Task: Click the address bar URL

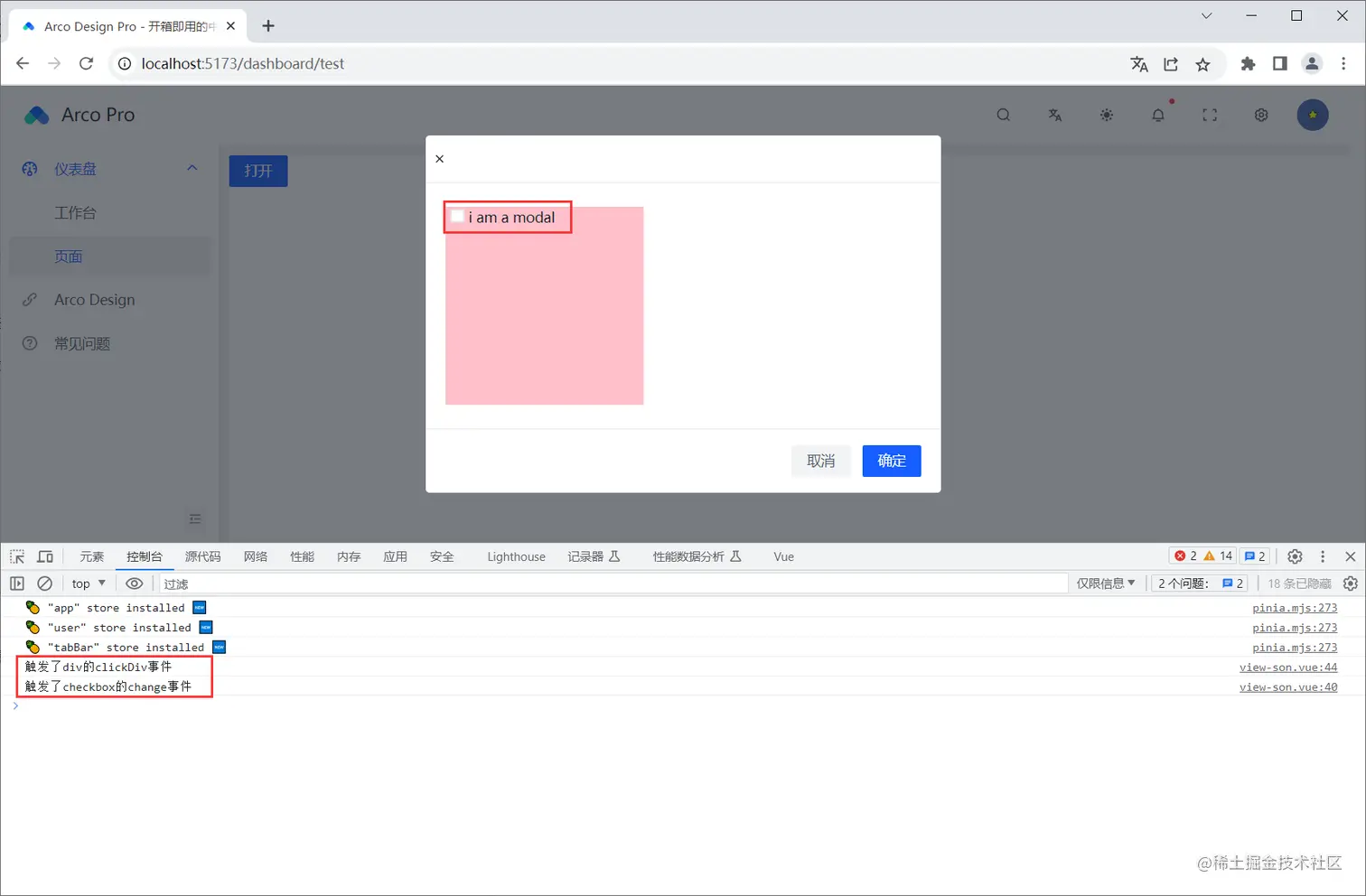Action: pyautogui.click(x=243, y=63)
